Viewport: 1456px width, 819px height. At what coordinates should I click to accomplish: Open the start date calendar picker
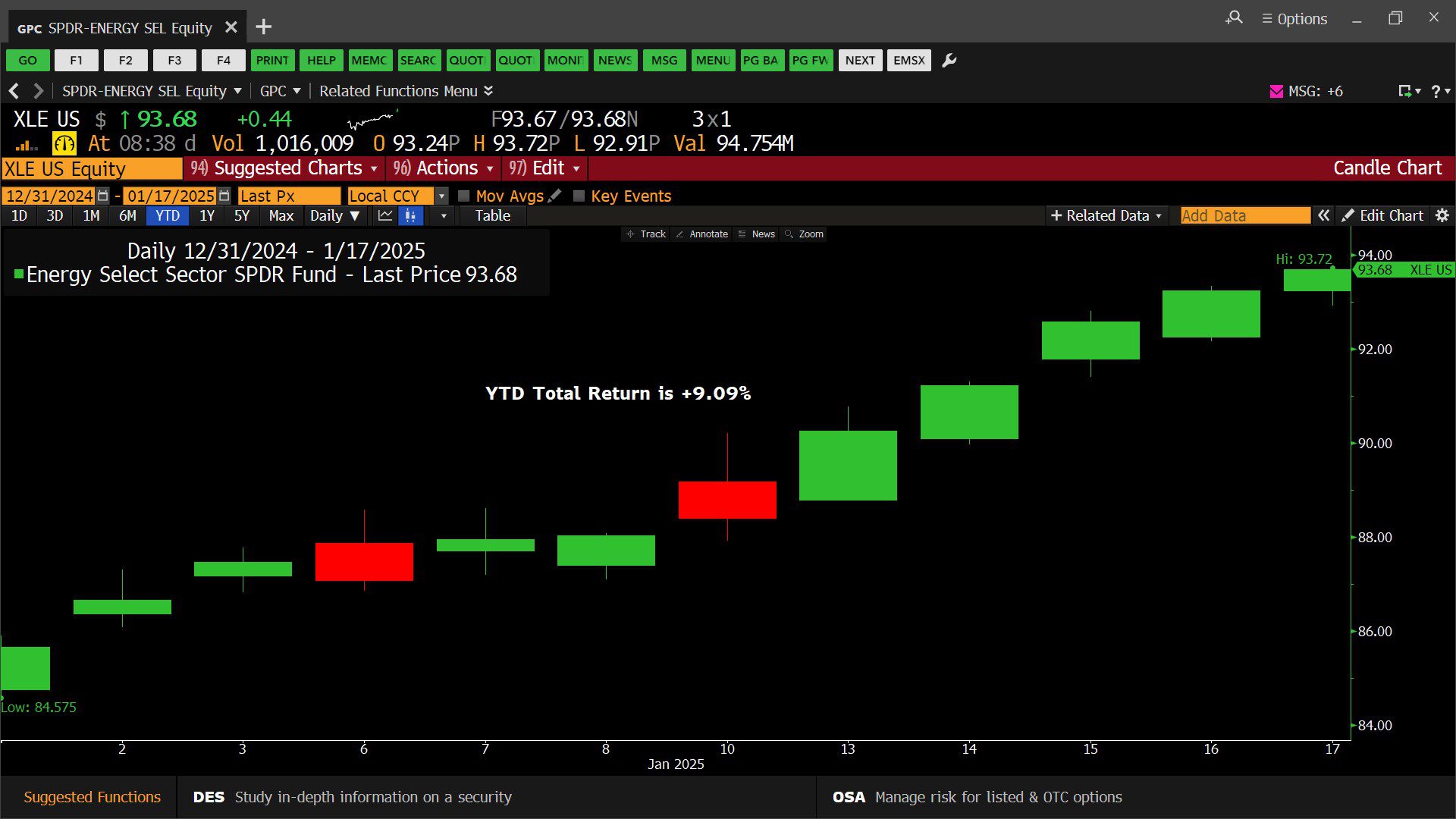[x=103, y=196]
